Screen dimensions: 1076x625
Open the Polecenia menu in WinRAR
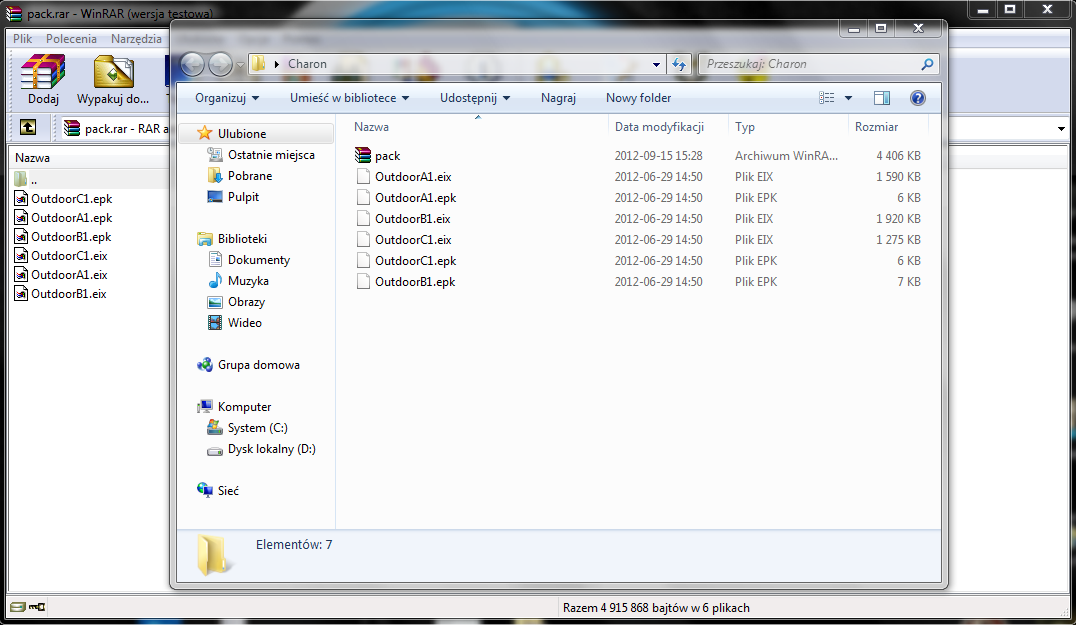[71, 39]
